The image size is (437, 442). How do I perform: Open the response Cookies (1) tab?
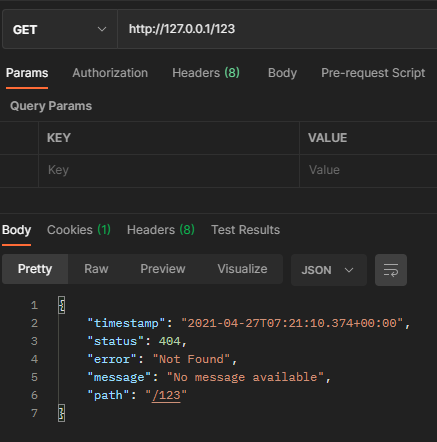tap(79, 230)
